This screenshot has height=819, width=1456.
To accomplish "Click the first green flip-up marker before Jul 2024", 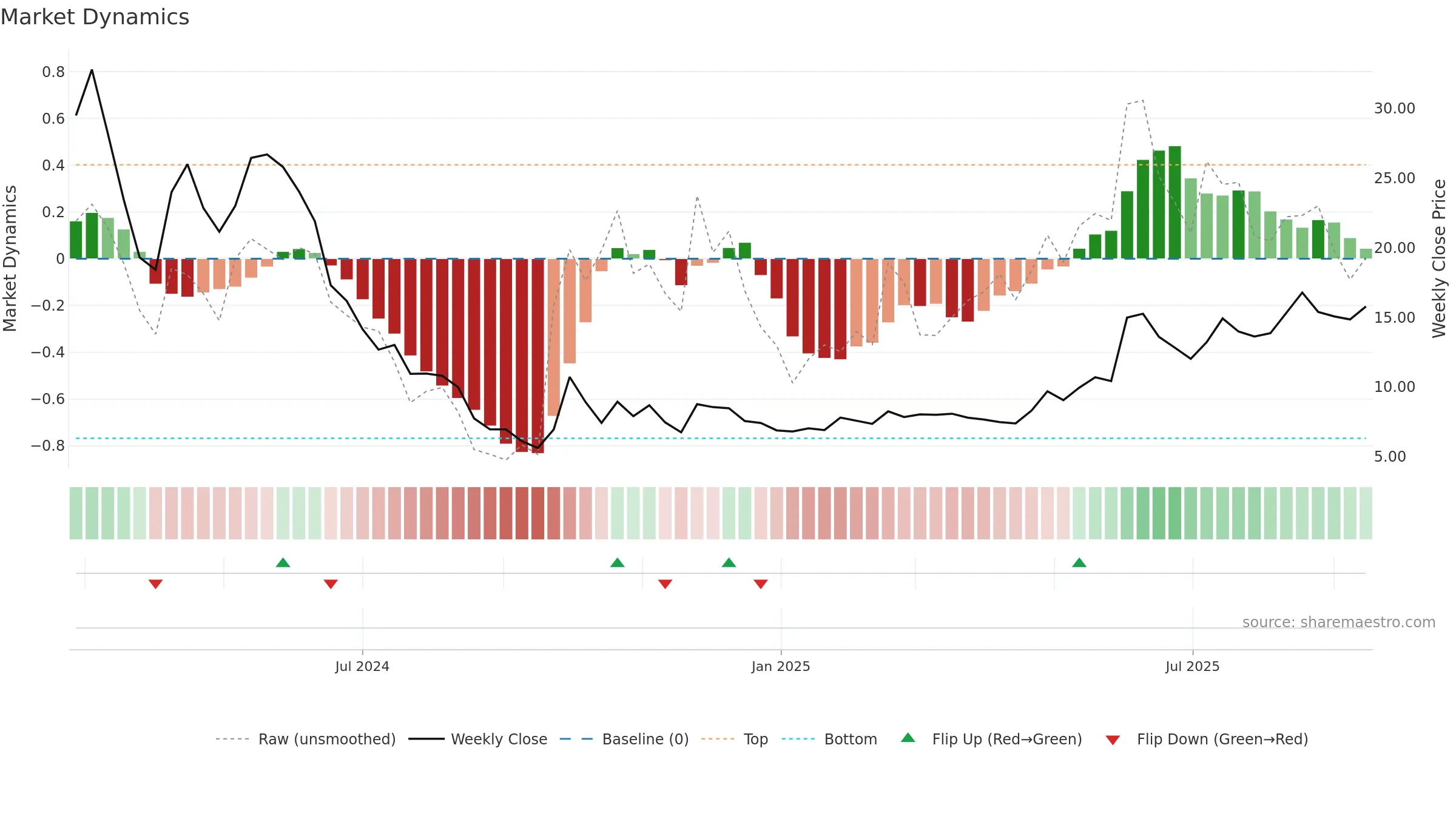I will click(283, 562).
